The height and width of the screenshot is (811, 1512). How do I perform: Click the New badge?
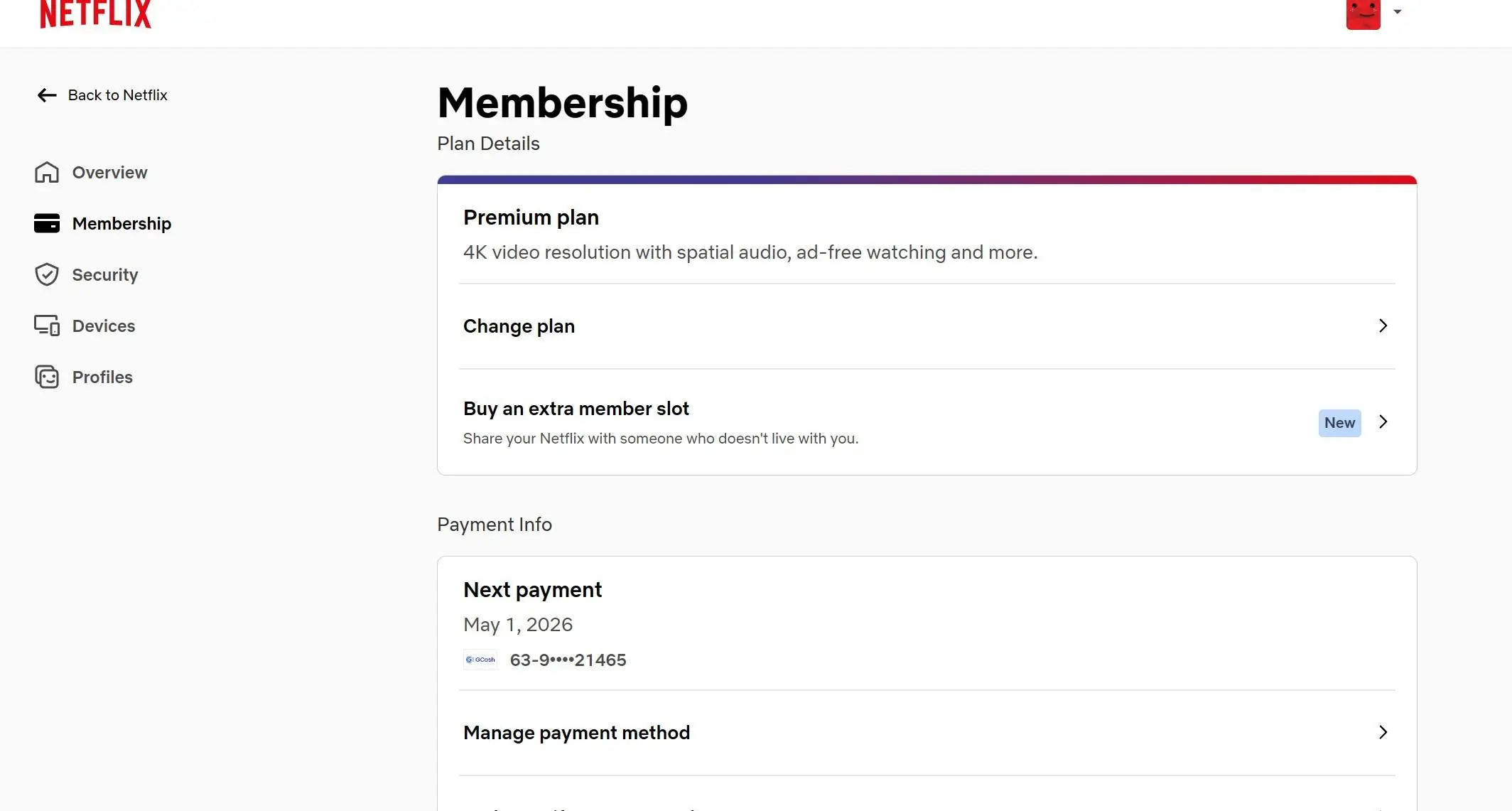(1339, 423)
